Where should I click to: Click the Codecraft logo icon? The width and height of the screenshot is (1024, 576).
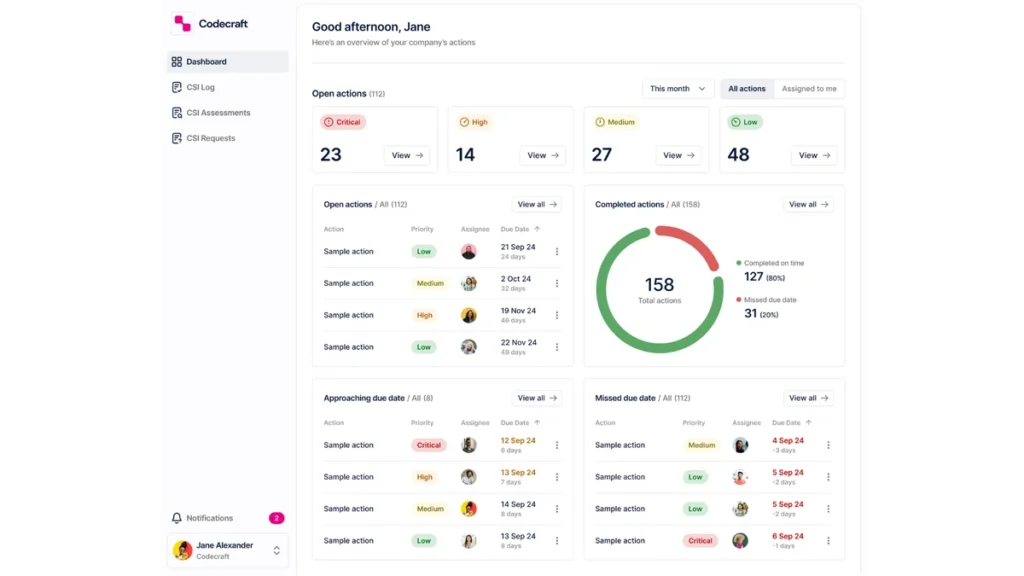(182, 23)
